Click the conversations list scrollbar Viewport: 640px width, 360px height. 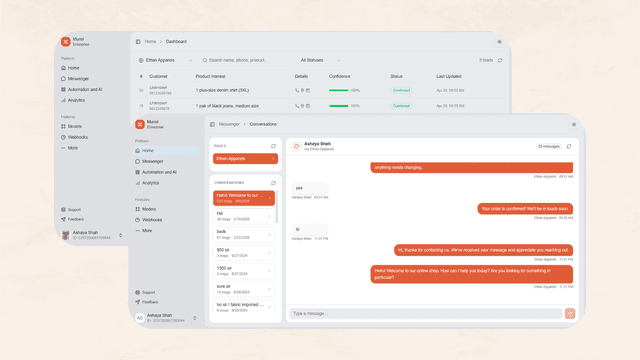[277, 207]
